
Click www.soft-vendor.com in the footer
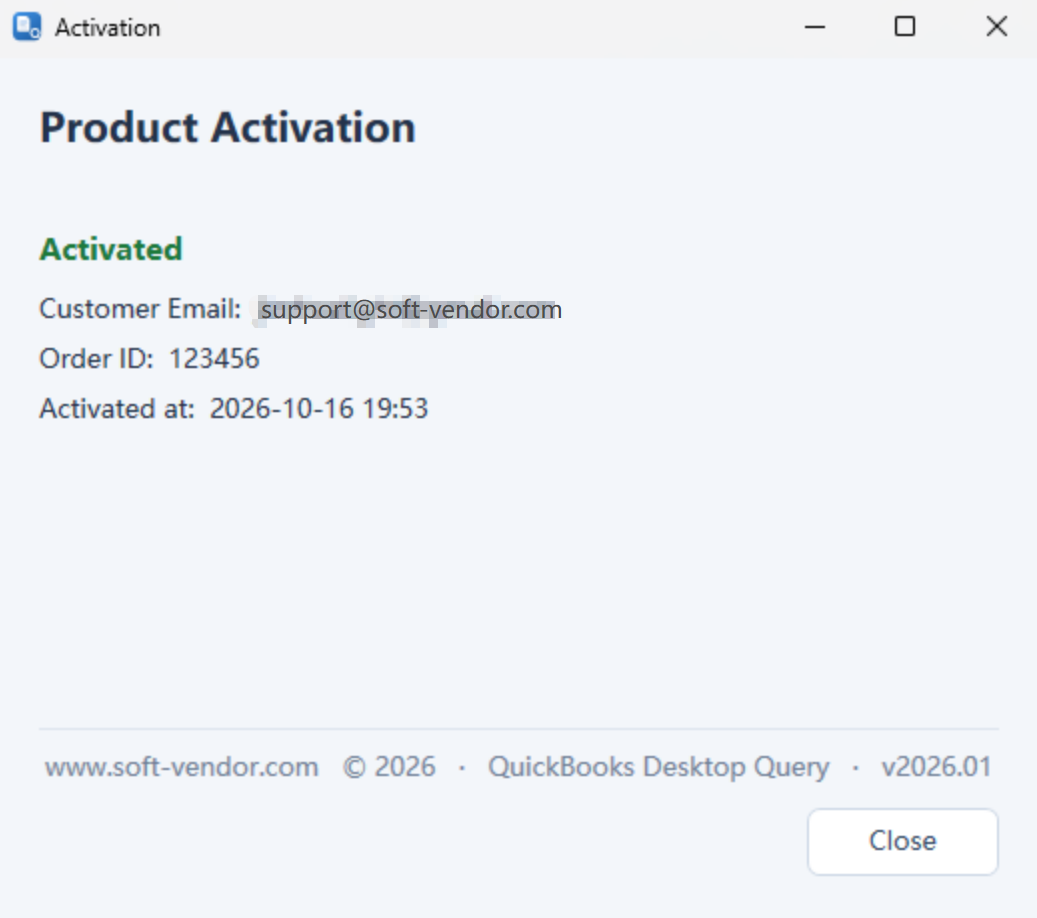click(x=182, y=767)
